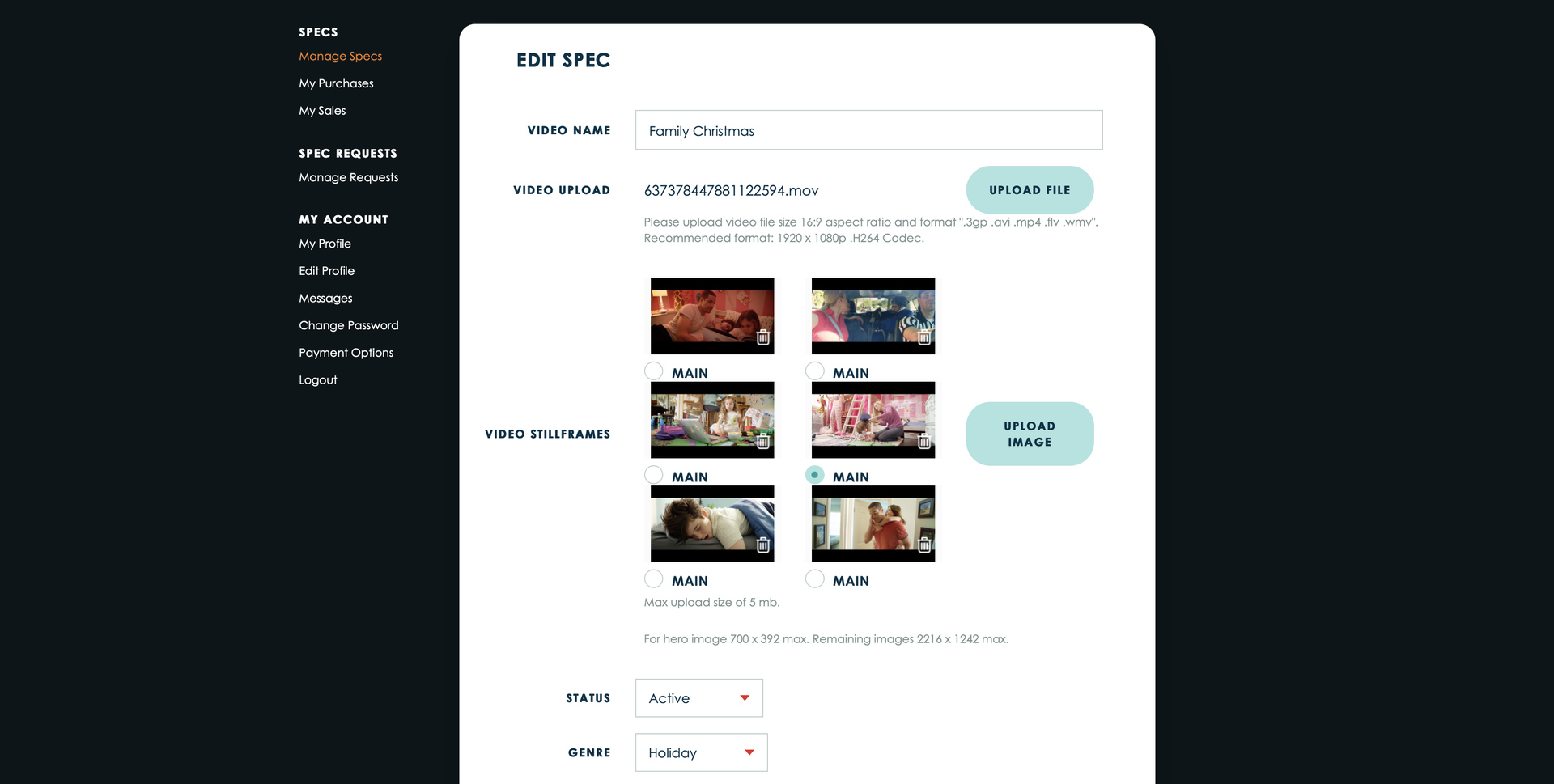
Task: Open the Status dropdown showing Active
Action: [x=698, y=698]
